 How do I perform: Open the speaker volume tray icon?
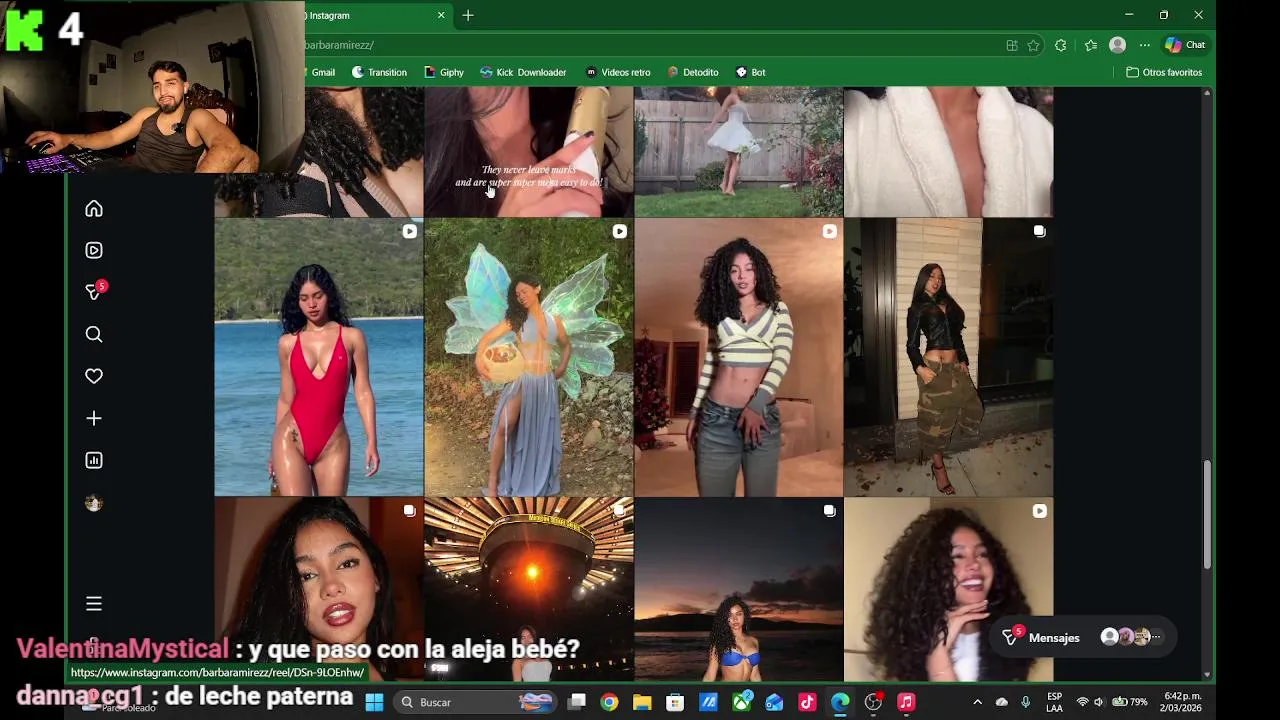pyautogui.click(x=1099, y=702)
